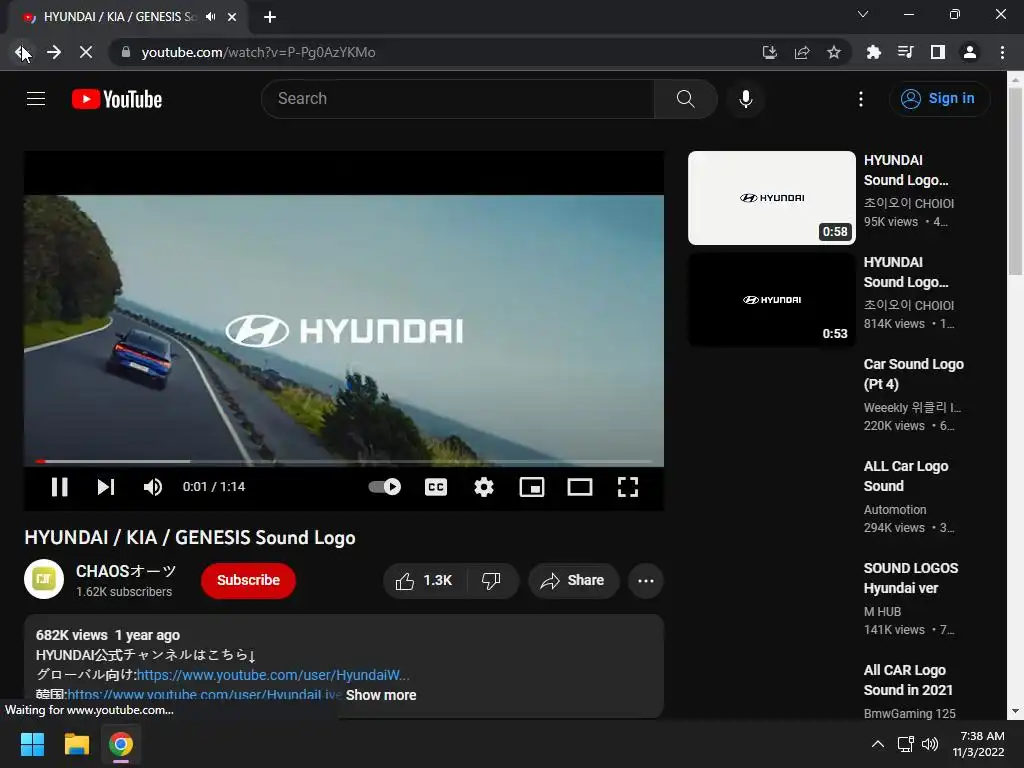1024x768 pixels.
Task: Stop loading the page
Action: point(86,52)
